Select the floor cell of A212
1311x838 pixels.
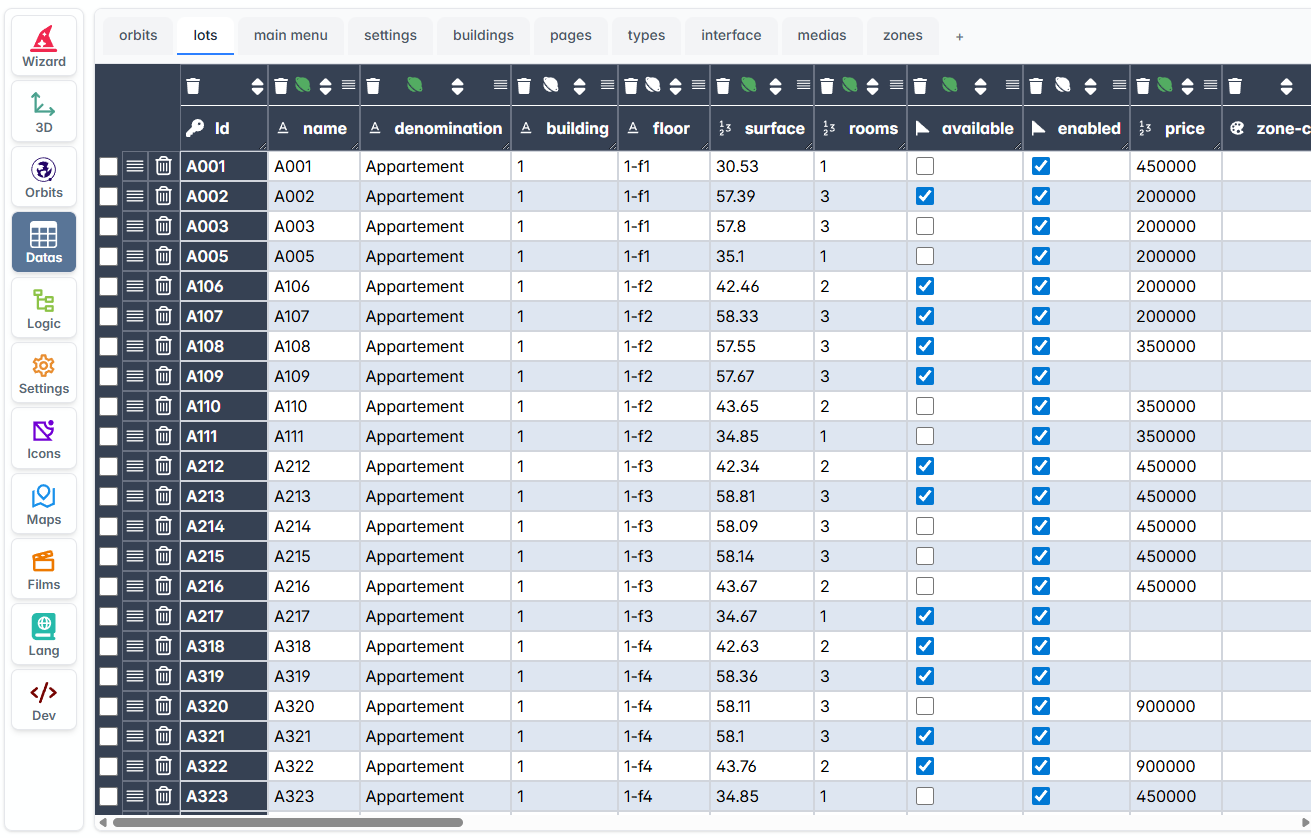click(x=664, y=466)
